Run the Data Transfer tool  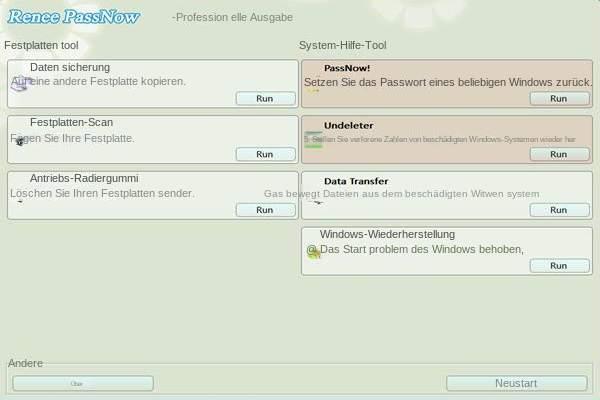(x=559, y=210)
